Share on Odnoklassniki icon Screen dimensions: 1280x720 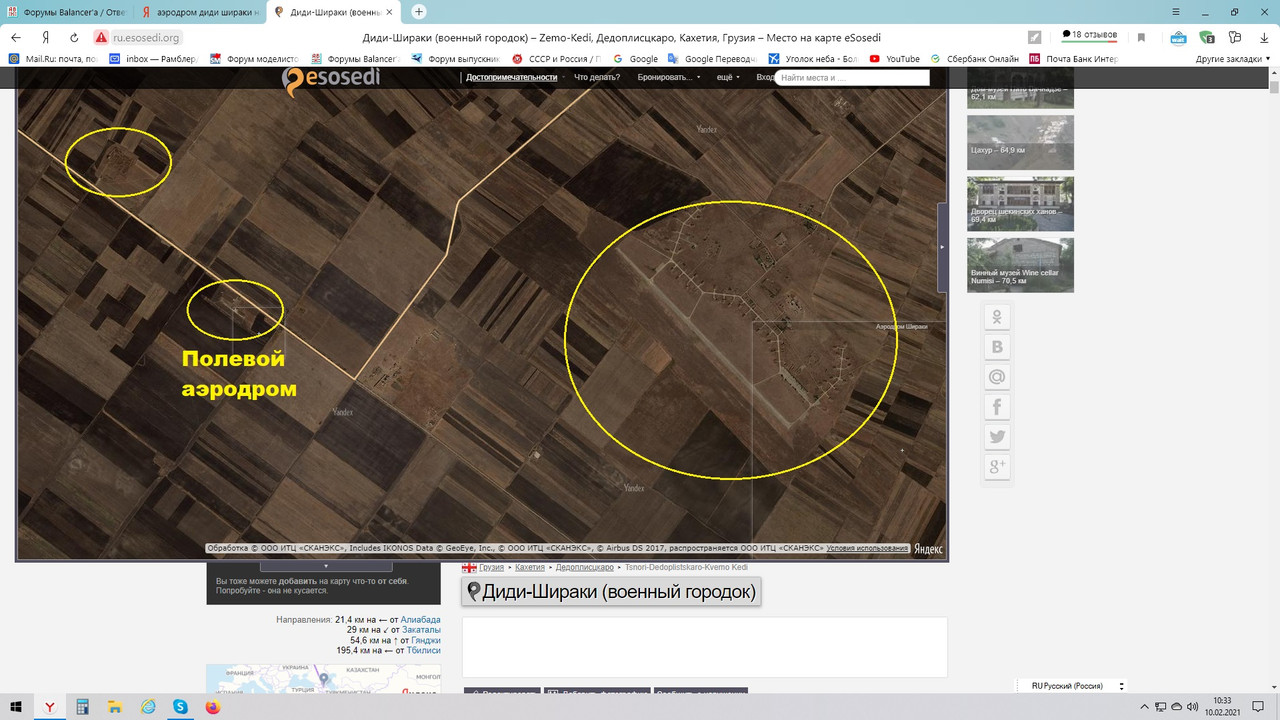click(x=997, y=318)
